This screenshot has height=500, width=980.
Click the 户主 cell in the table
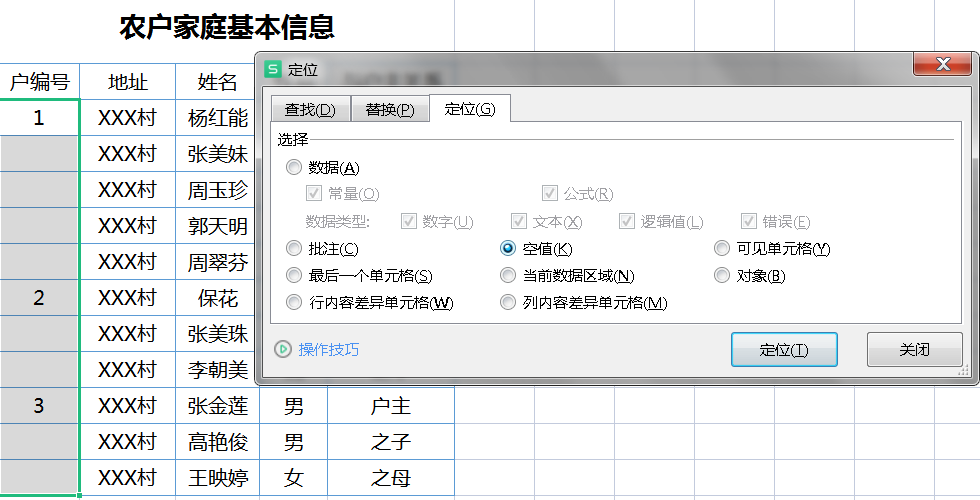[391, 406]
